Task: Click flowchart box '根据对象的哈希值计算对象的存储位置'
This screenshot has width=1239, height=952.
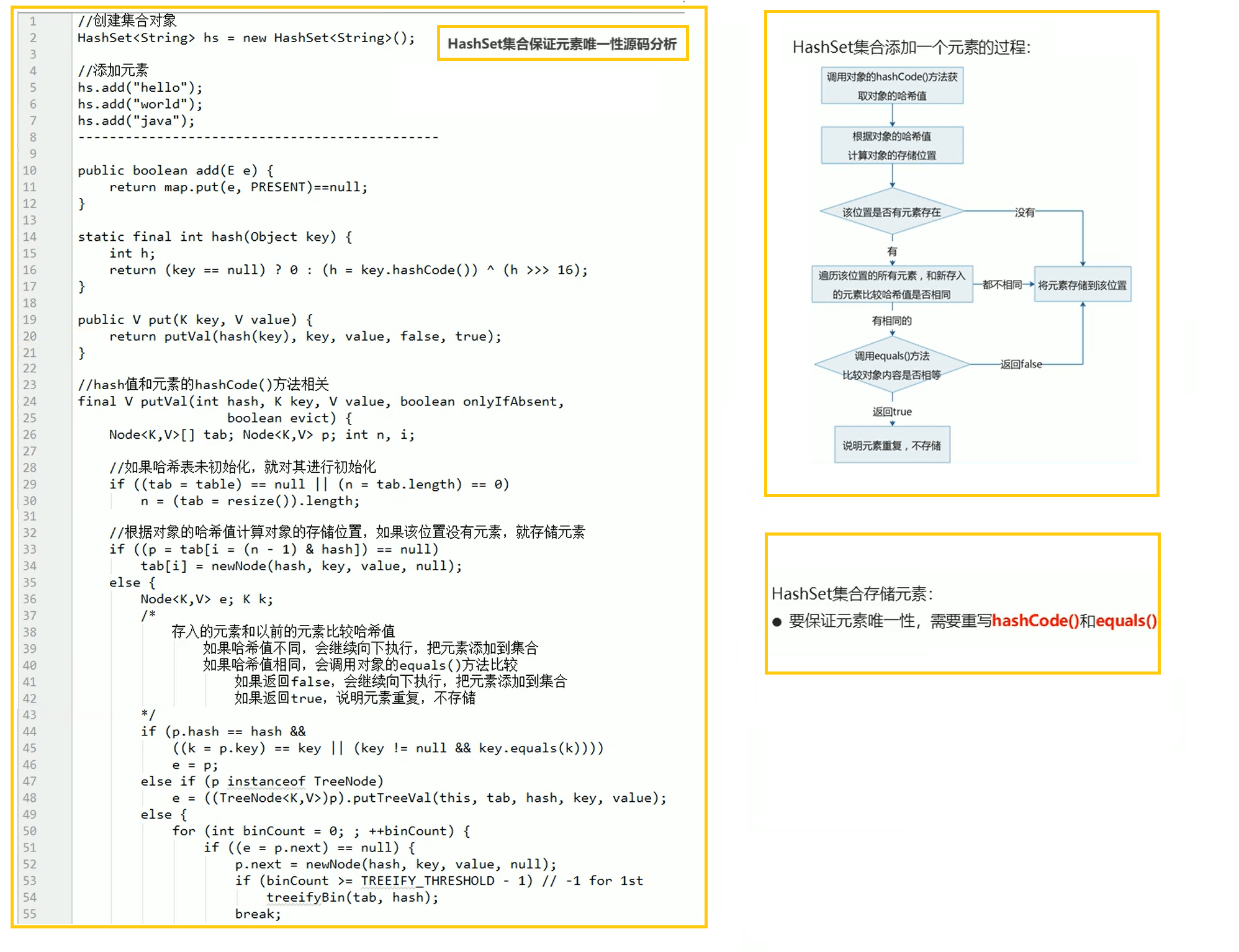Action: [892, 145]
